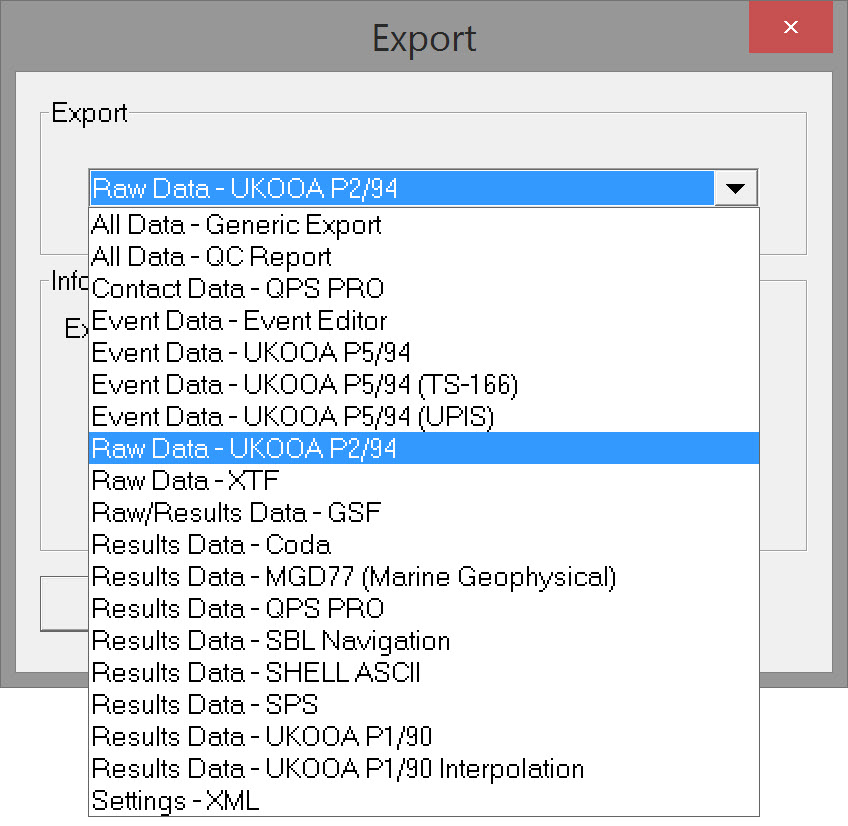Screen dimensions: 848x826
Task: Select Settings - XML export option
Action: (x=175, y=801)
